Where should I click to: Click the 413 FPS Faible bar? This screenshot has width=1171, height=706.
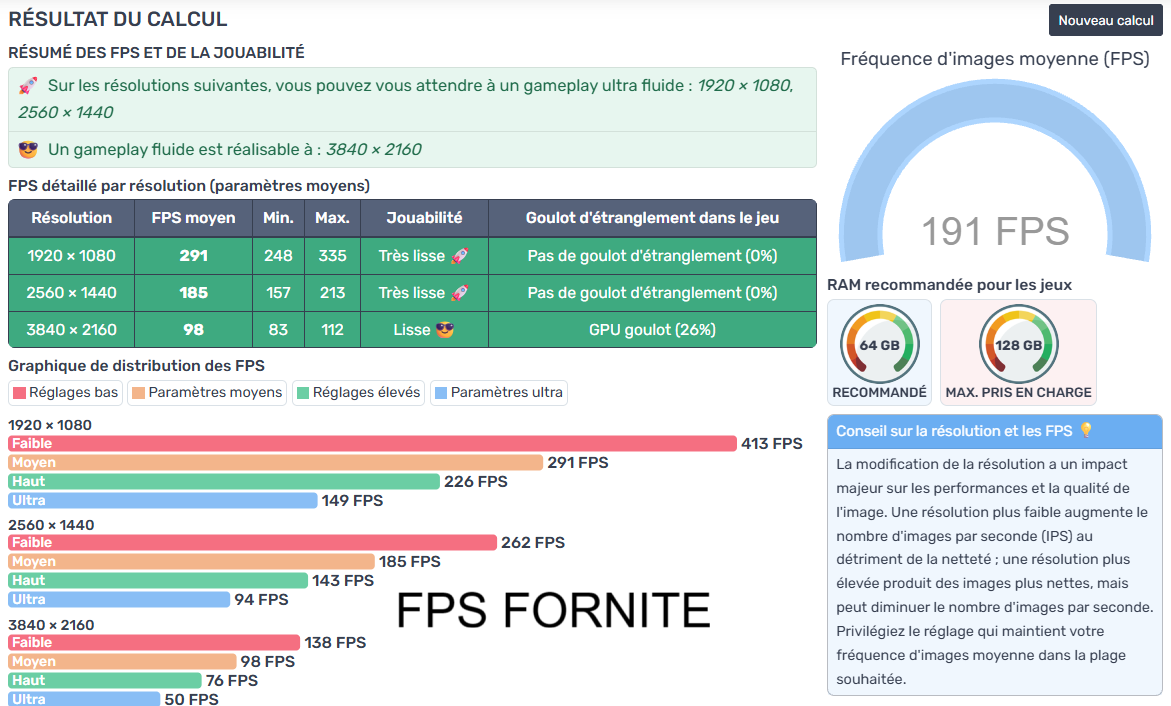click(x=372, y=444)
